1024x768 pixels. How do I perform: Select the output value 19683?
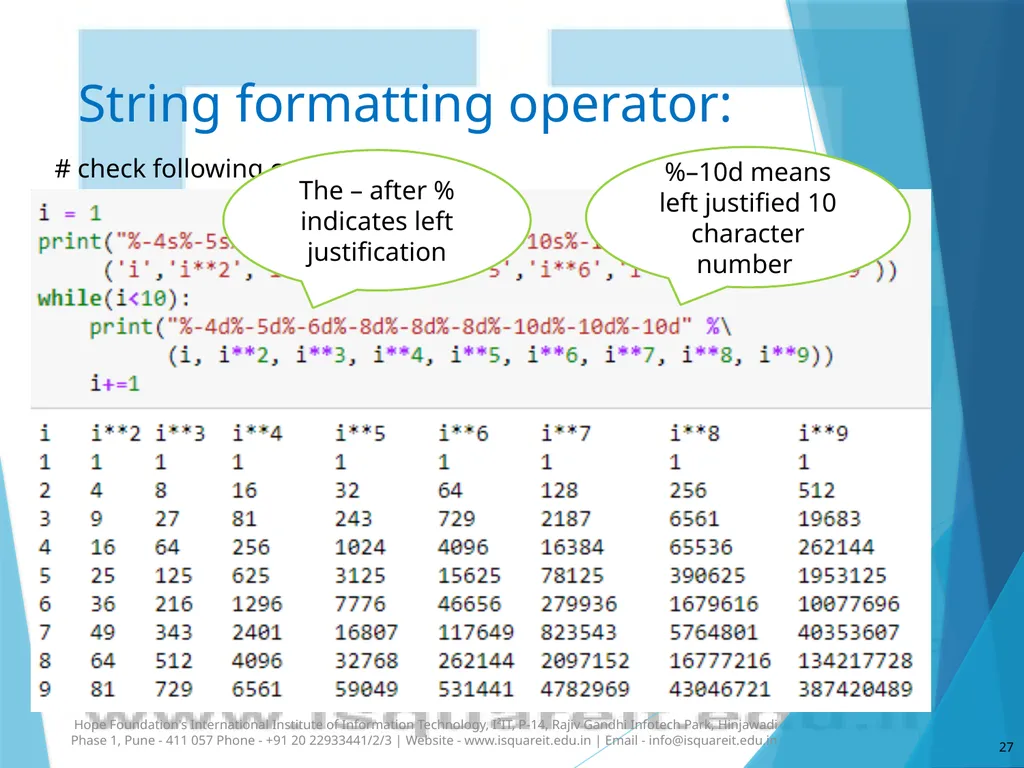(829, 519)
